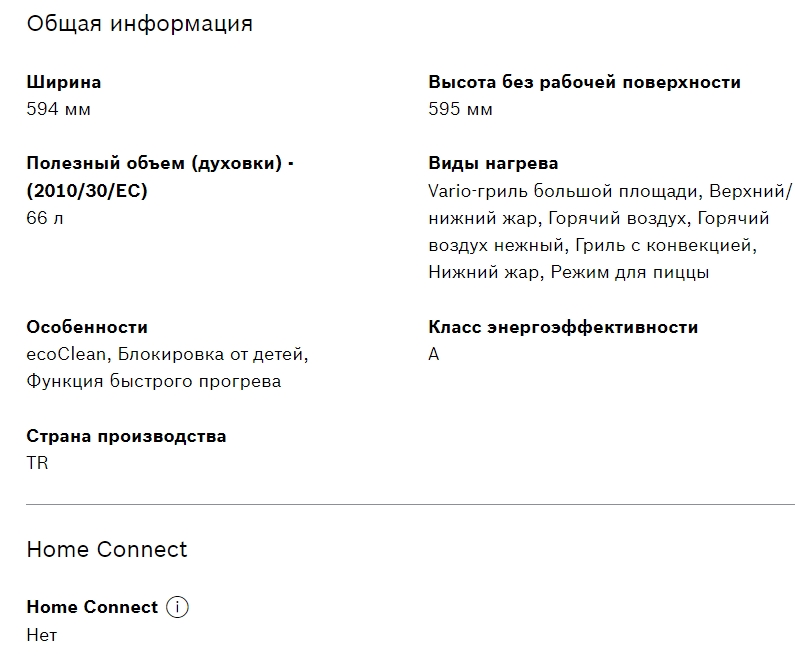Select the 'Класс энергоэффективности' label
Viewport: 795px width, 659px height.
coord(563,327)
